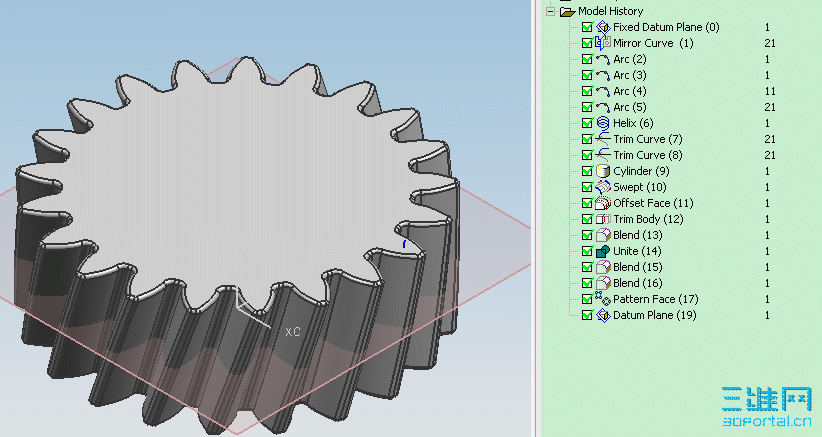
Task: Select the 'Blend (13)' row text
Action: pyautogui.click(x=637, y=235)
